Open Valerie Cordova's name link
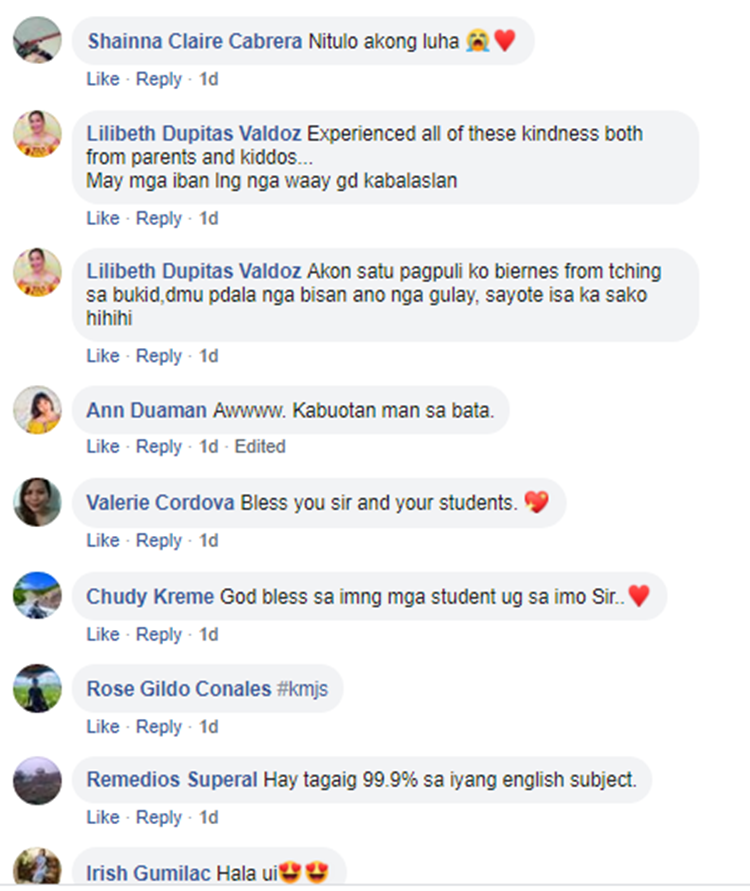The width and height of the screenshot is (750, 891). tap(161, 502)
